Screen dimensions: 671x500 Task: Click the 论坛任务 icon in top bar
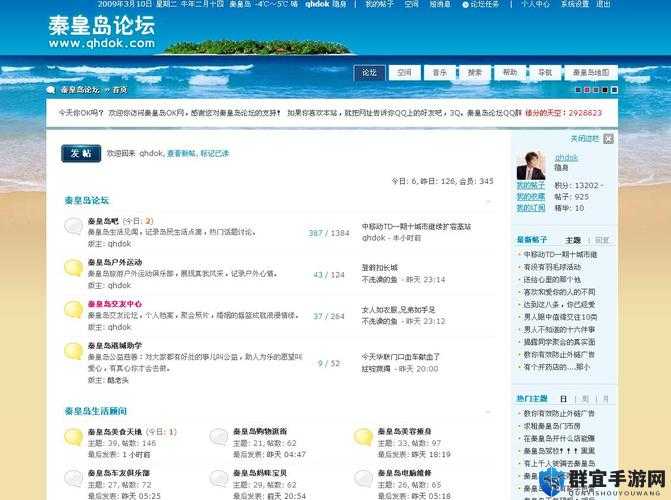pyautogui.click(x=466, y=4)
